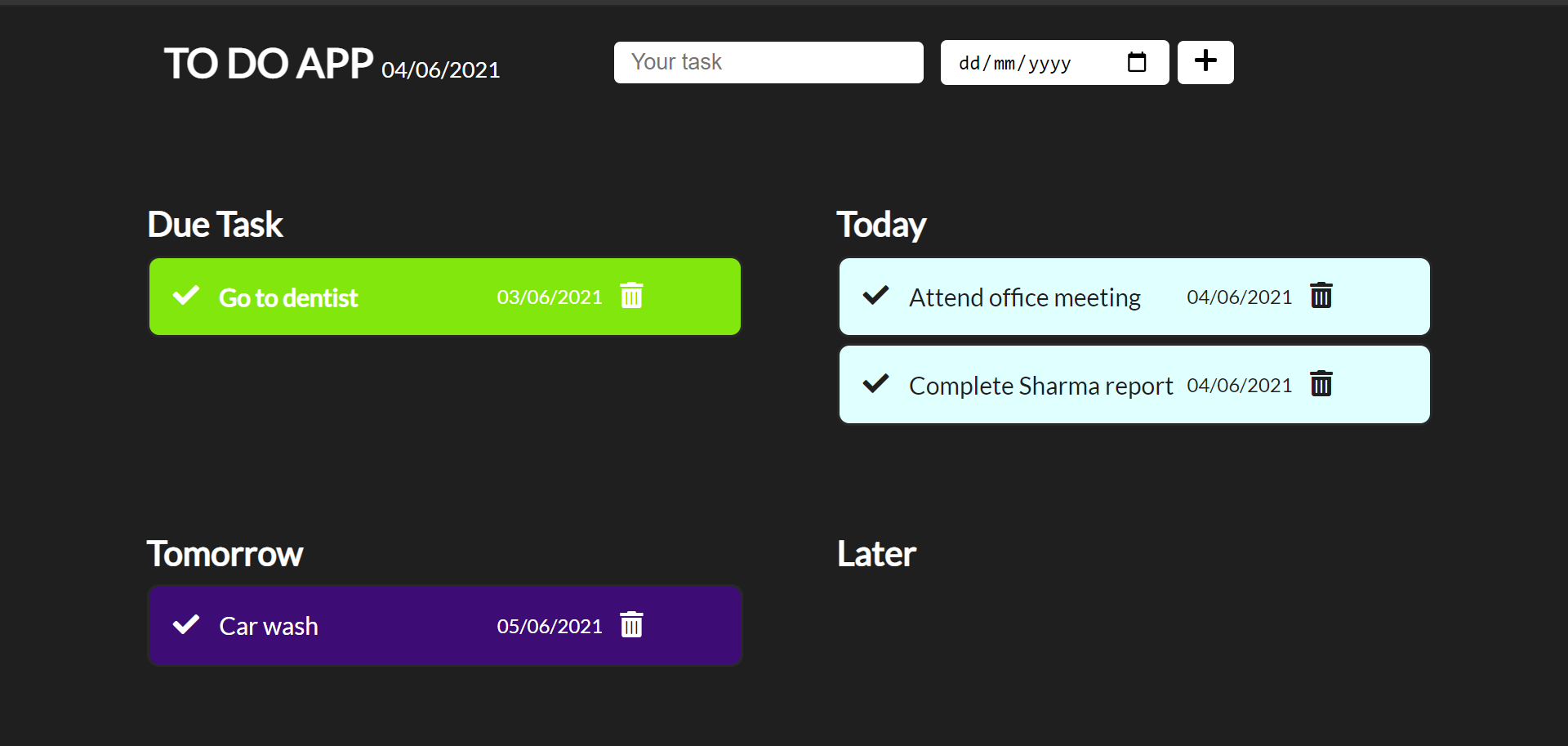Open the calendar picker icon
Viewport: 1568px width, 746px height.
click(1137, 62)
